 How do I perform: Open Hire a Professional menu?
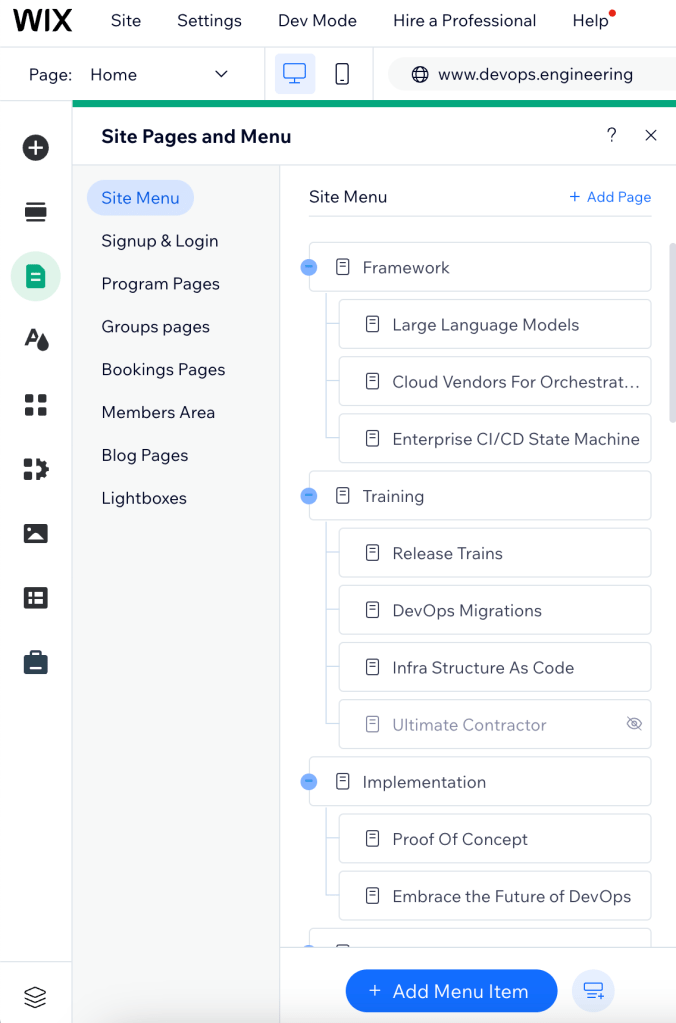click(465, 21)
